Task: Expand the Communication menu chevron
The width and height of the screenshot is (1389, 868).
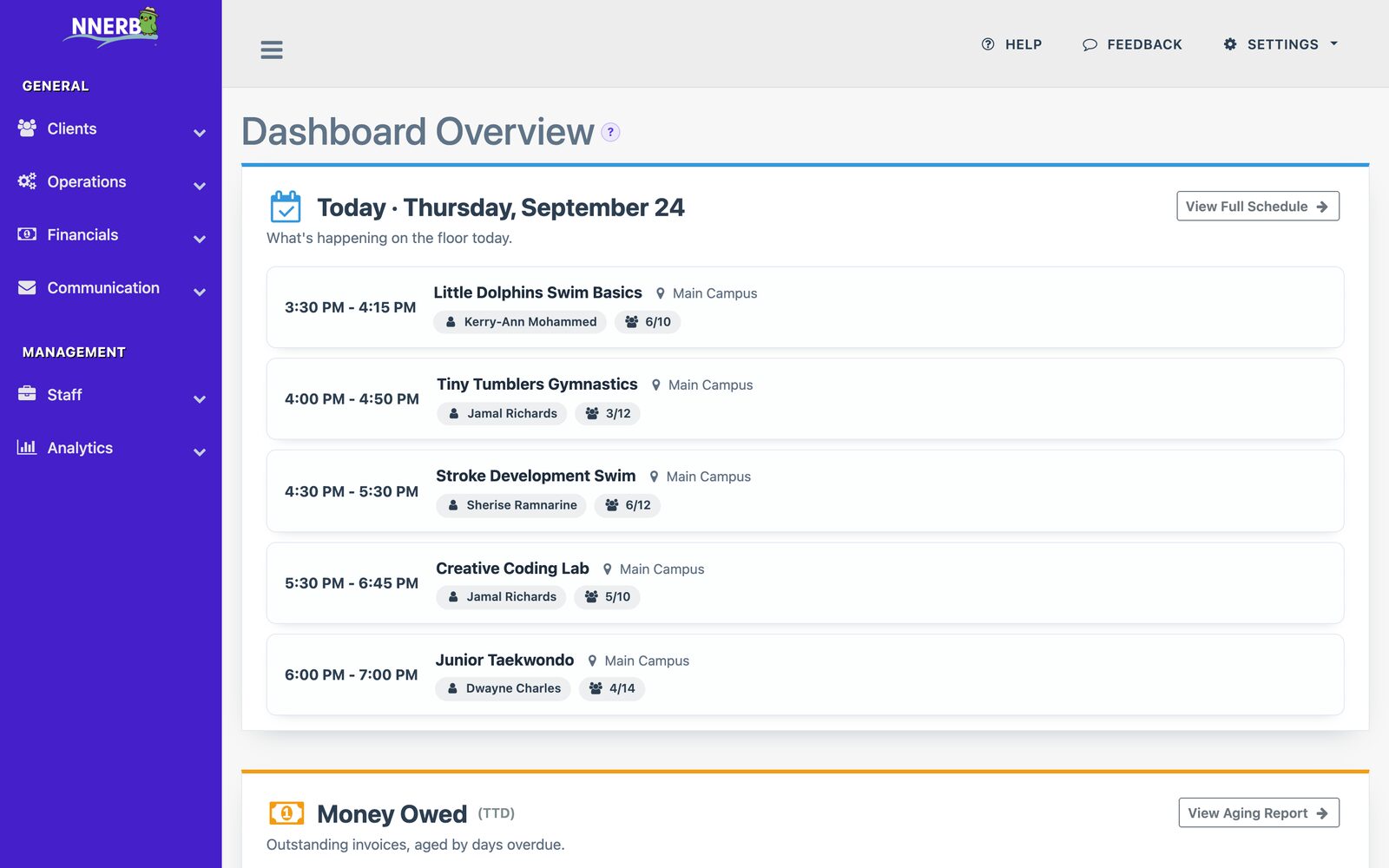Action: (x=200, y=292)
